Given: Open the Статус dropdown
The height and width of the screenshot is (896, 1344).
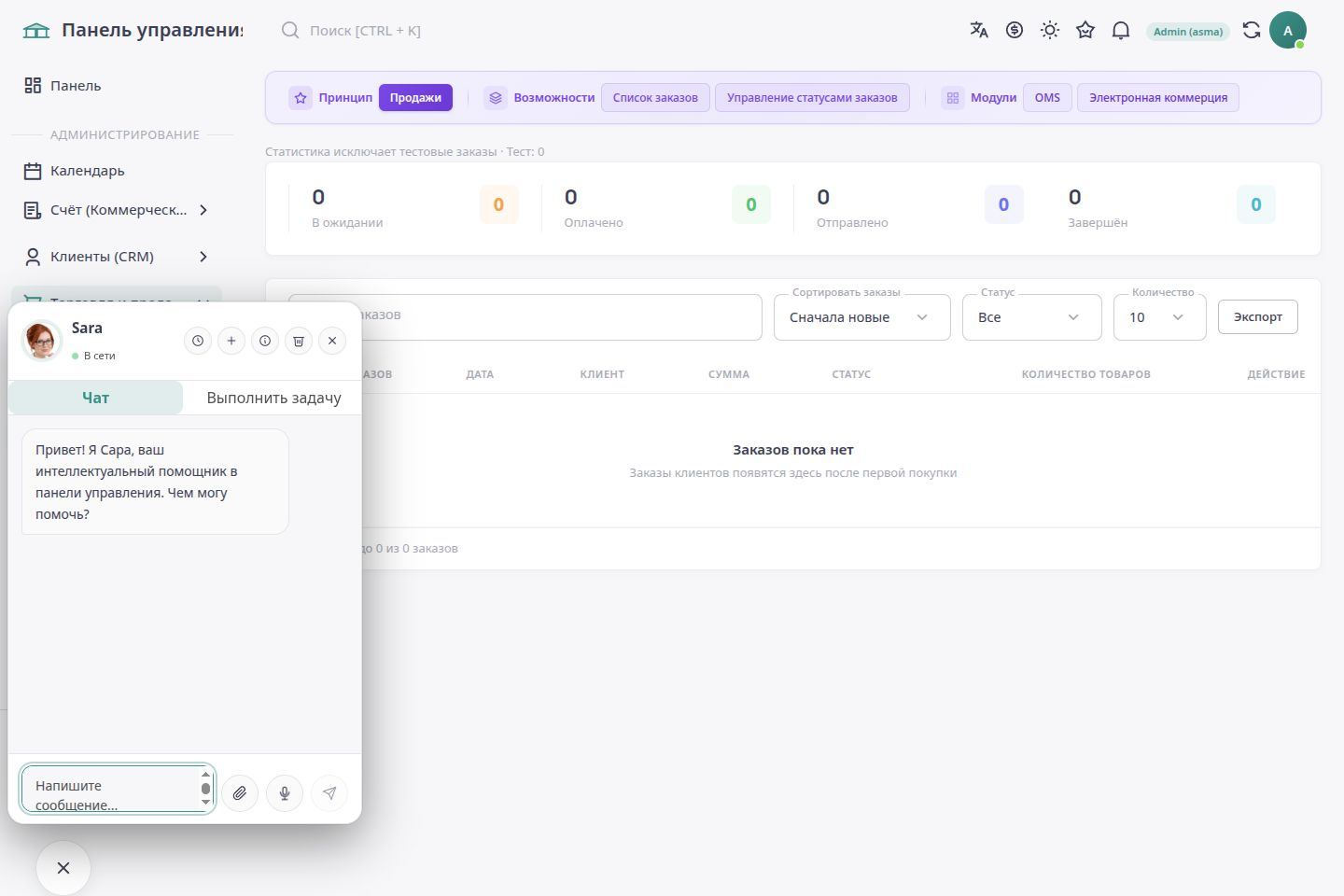Looking at the screenshot, I should click(x=1031, y=317).
